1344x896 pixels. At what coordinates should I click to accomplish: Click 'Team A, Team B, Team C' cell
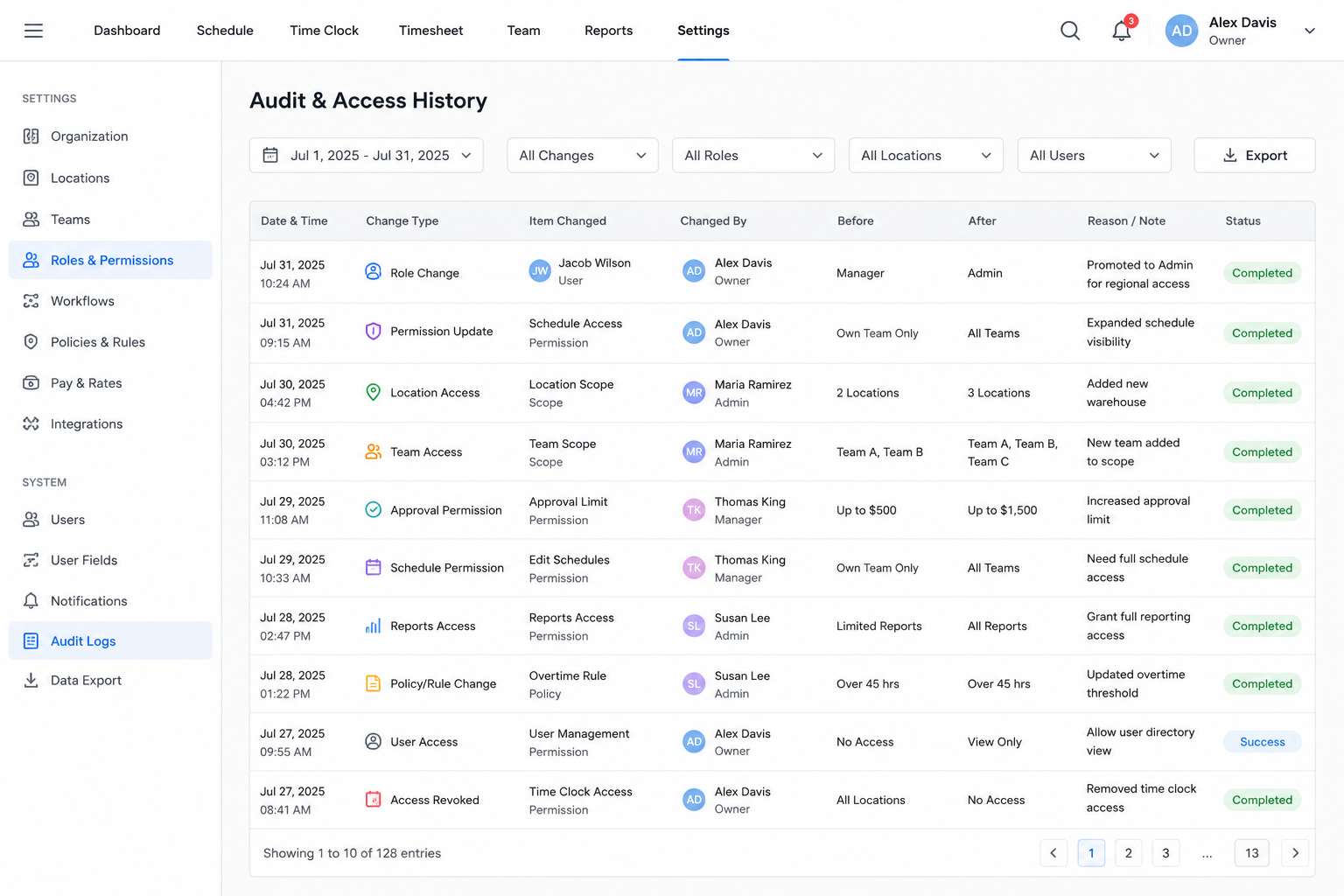[1013, 452]
